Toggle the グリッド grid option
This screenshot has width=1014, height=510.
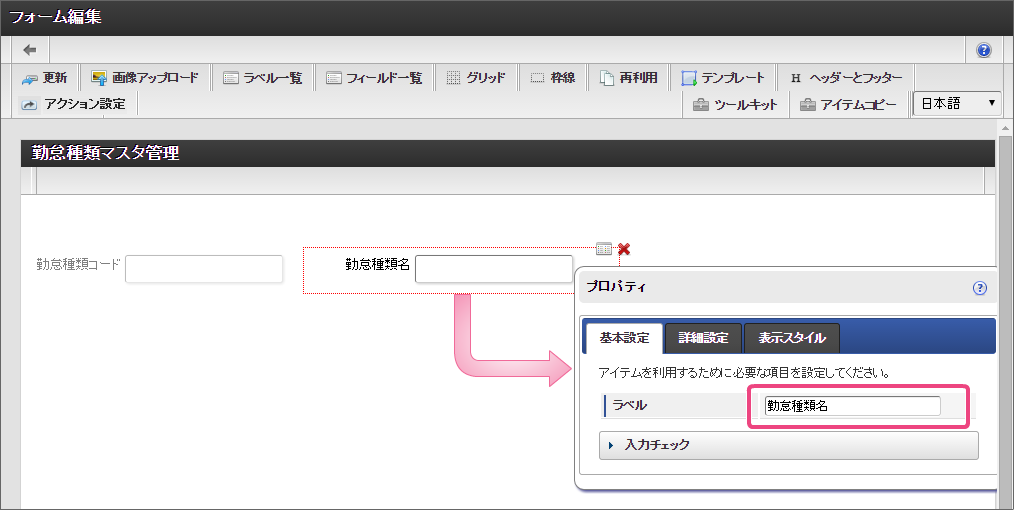click(x=477, y=78)
